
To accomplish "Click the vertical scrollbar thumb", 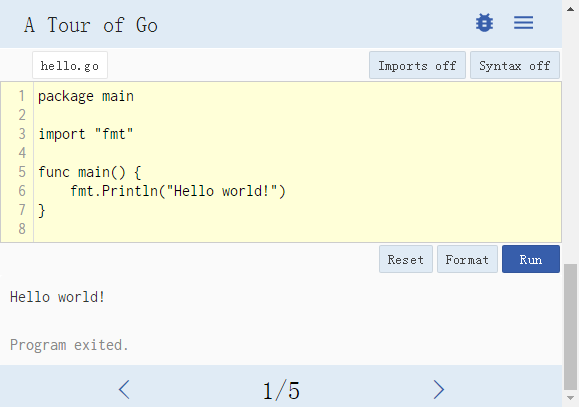I will coord(571,326).
